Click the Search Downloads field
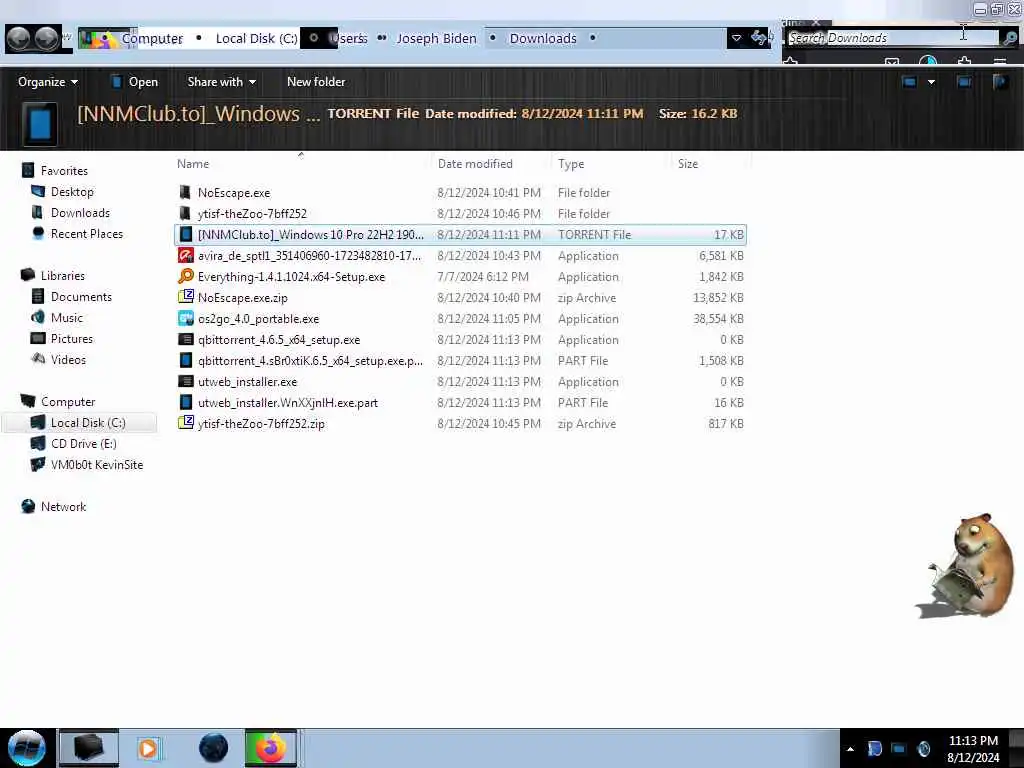 892,38
